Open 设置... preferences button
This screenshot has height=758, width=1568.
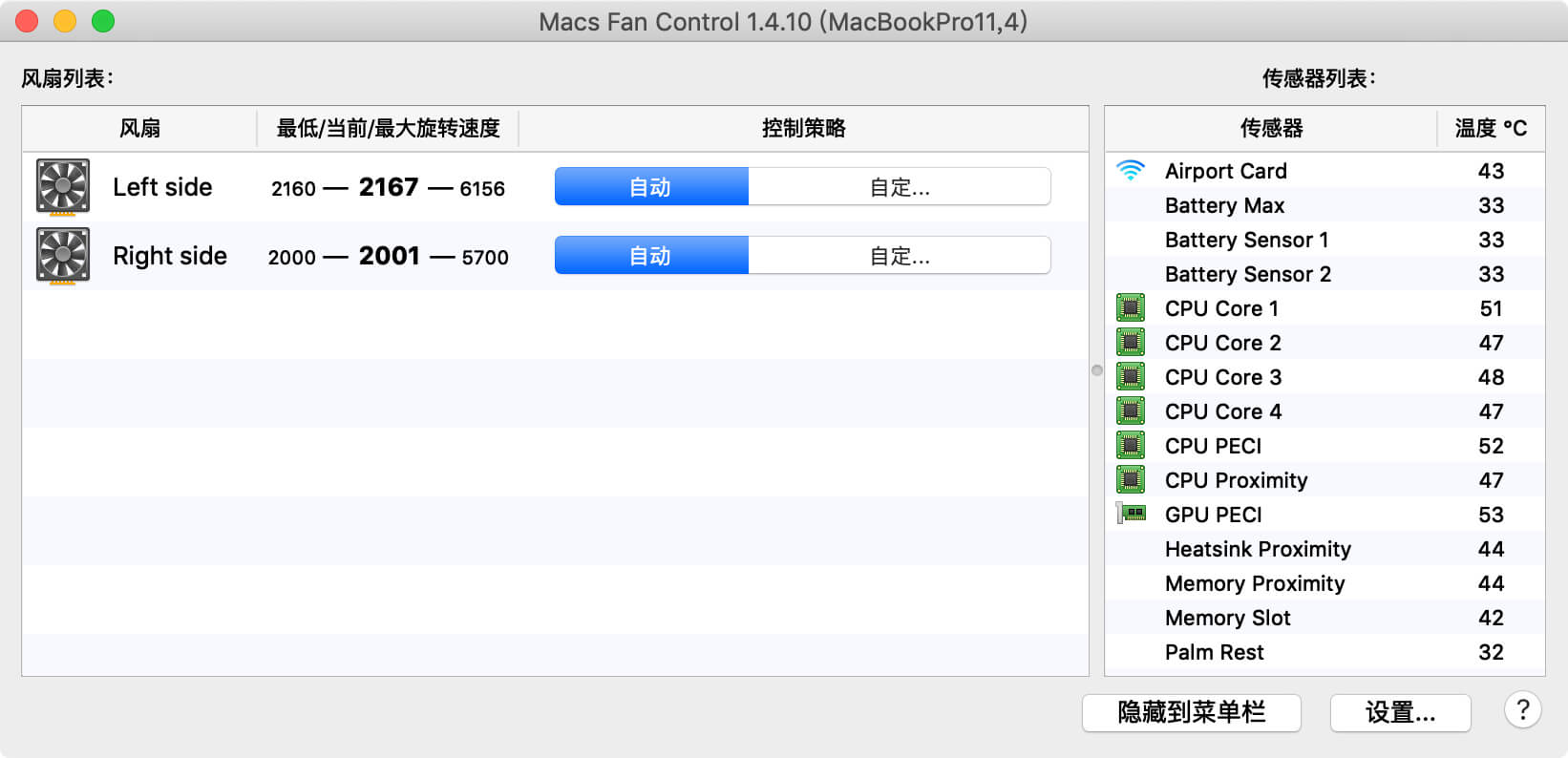pyautogui.click(x=1400, y=712)
